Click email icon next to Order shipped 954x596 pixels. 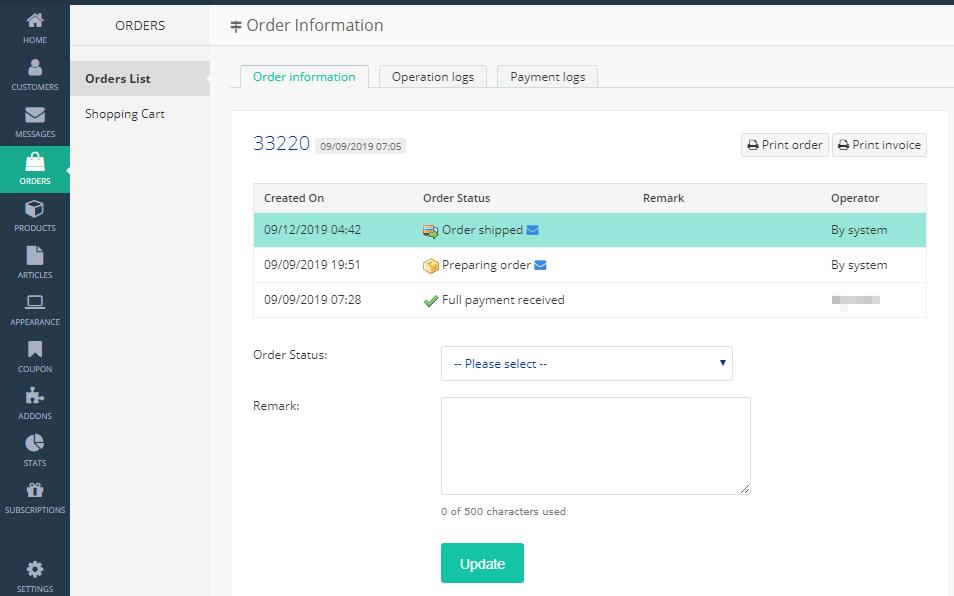(x=532, y=230)
